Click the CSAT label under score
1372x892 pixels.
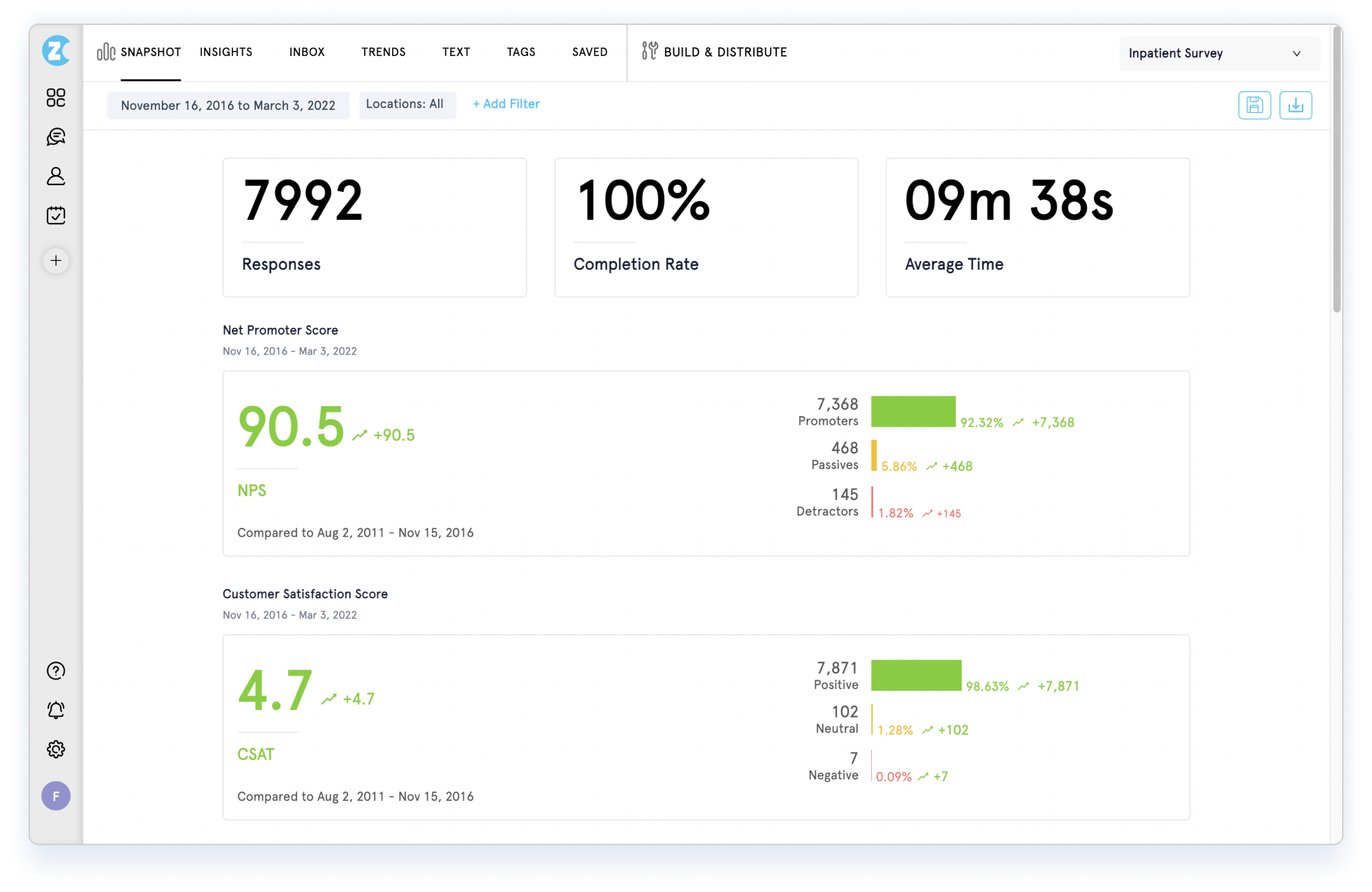tap(255, 755)
